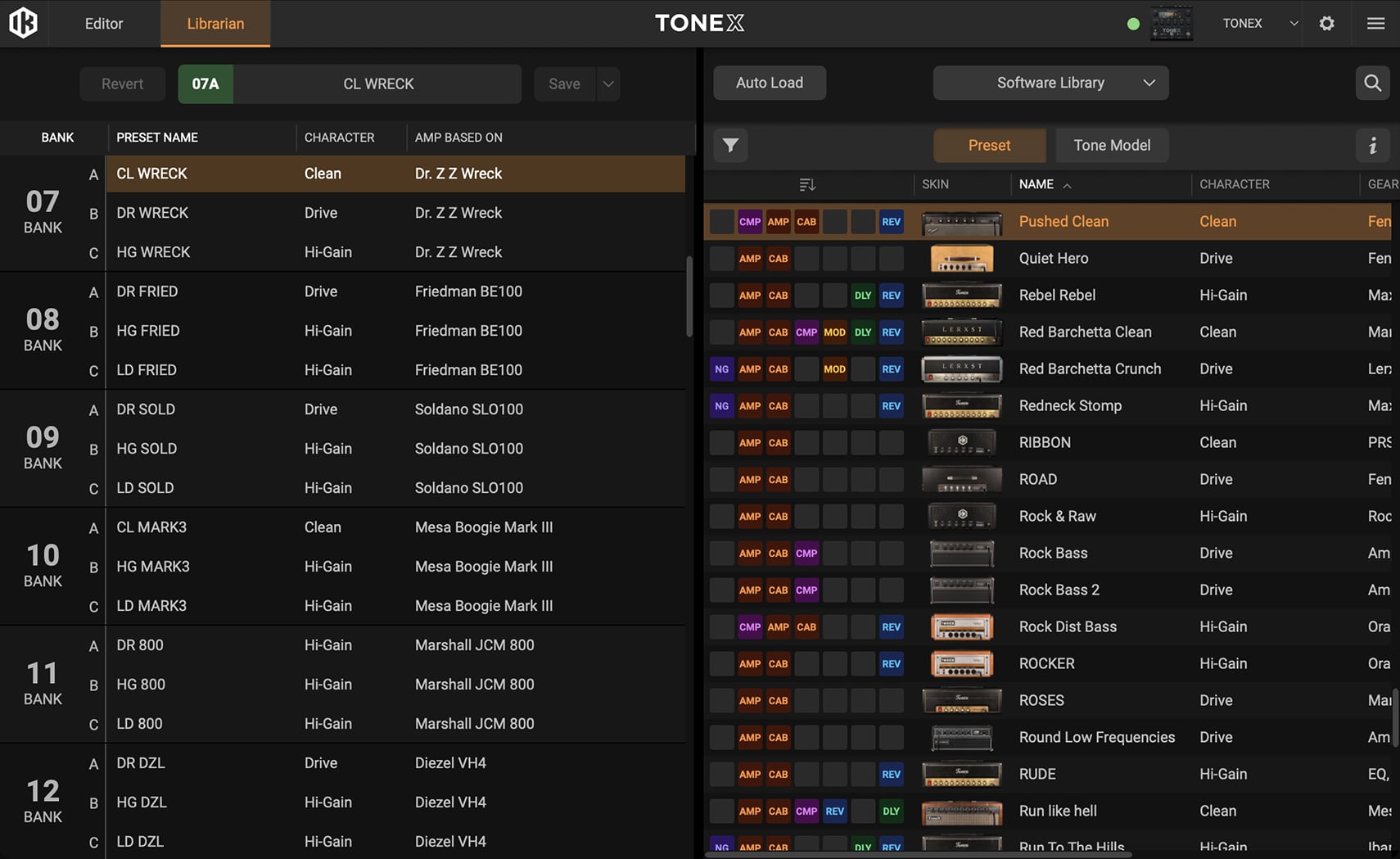The height and width of the screenshot is (859, 1400).
Task: Toggle the MOD block on Red Barchetta Crunch
Action: point(834,369)
